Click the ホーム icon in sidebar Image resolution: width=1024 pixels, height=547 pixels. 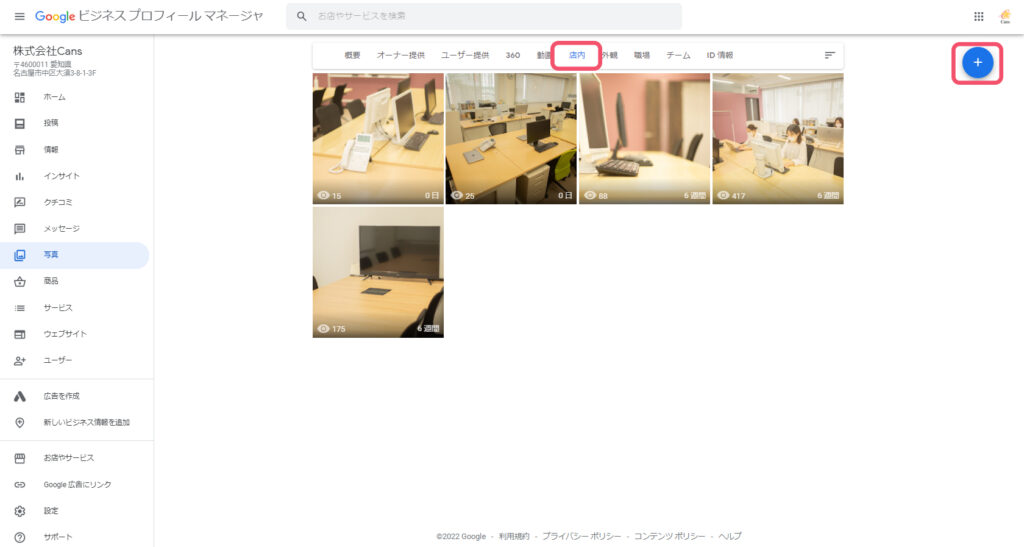coord(19,97)
